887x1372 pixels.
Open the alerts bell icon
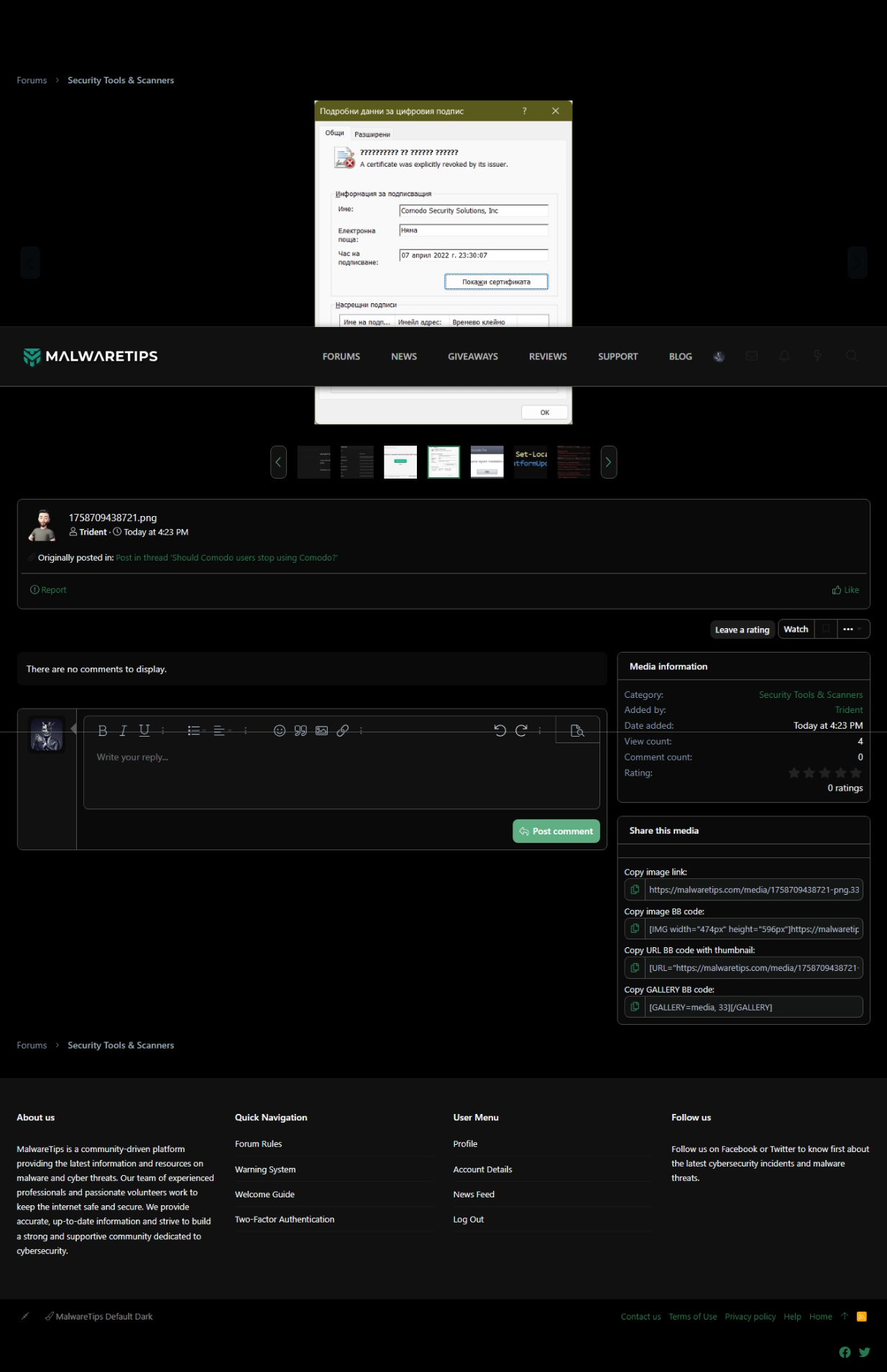(784, 356)
